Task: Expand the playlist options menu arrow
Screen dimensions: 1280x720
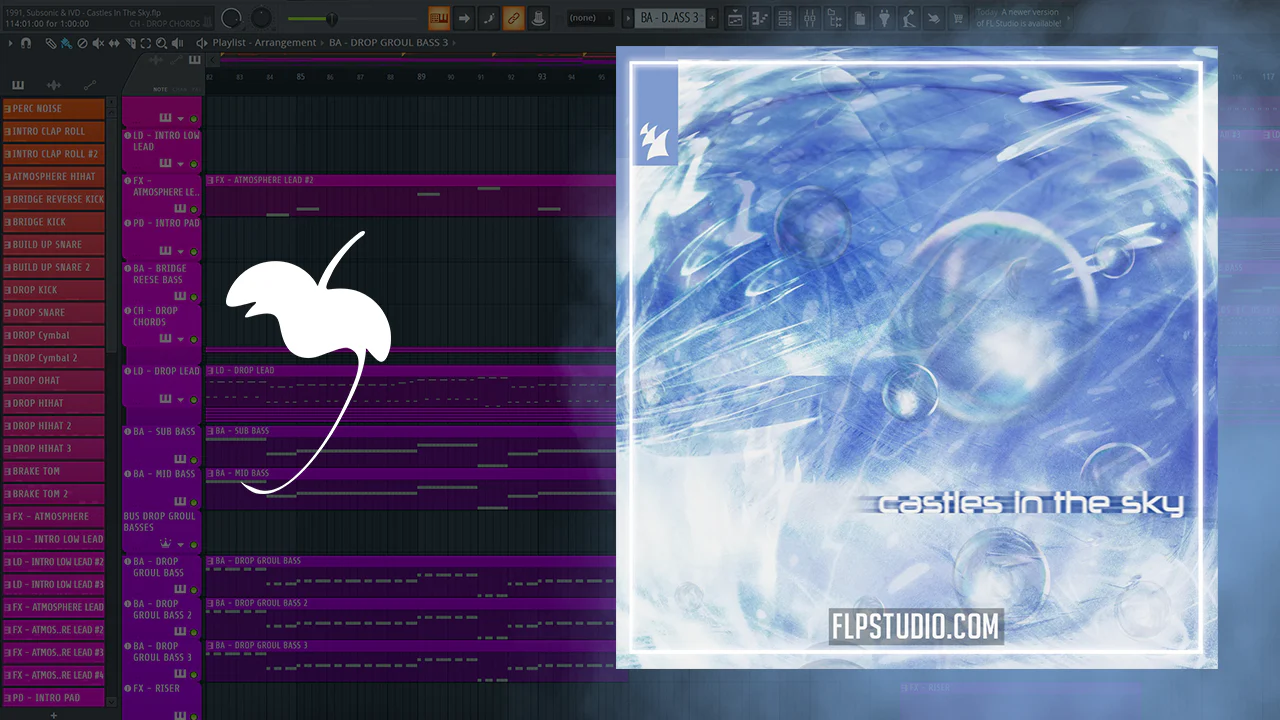Action: [x=10, y=43]
